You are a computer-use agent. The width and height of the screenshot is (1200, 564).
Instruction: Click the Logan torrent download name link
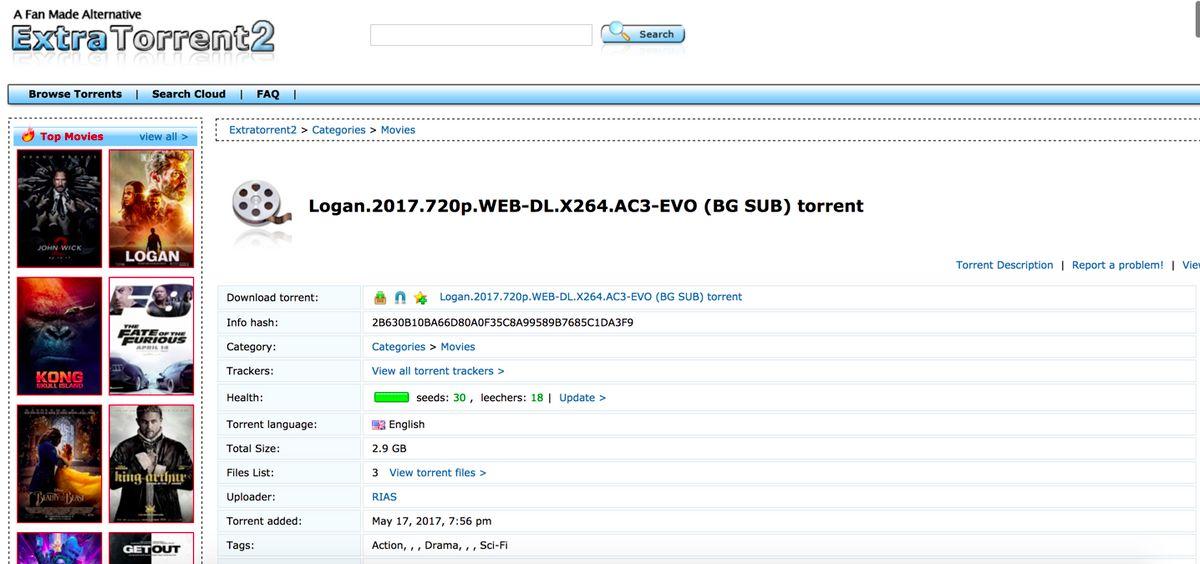point(591,297)
